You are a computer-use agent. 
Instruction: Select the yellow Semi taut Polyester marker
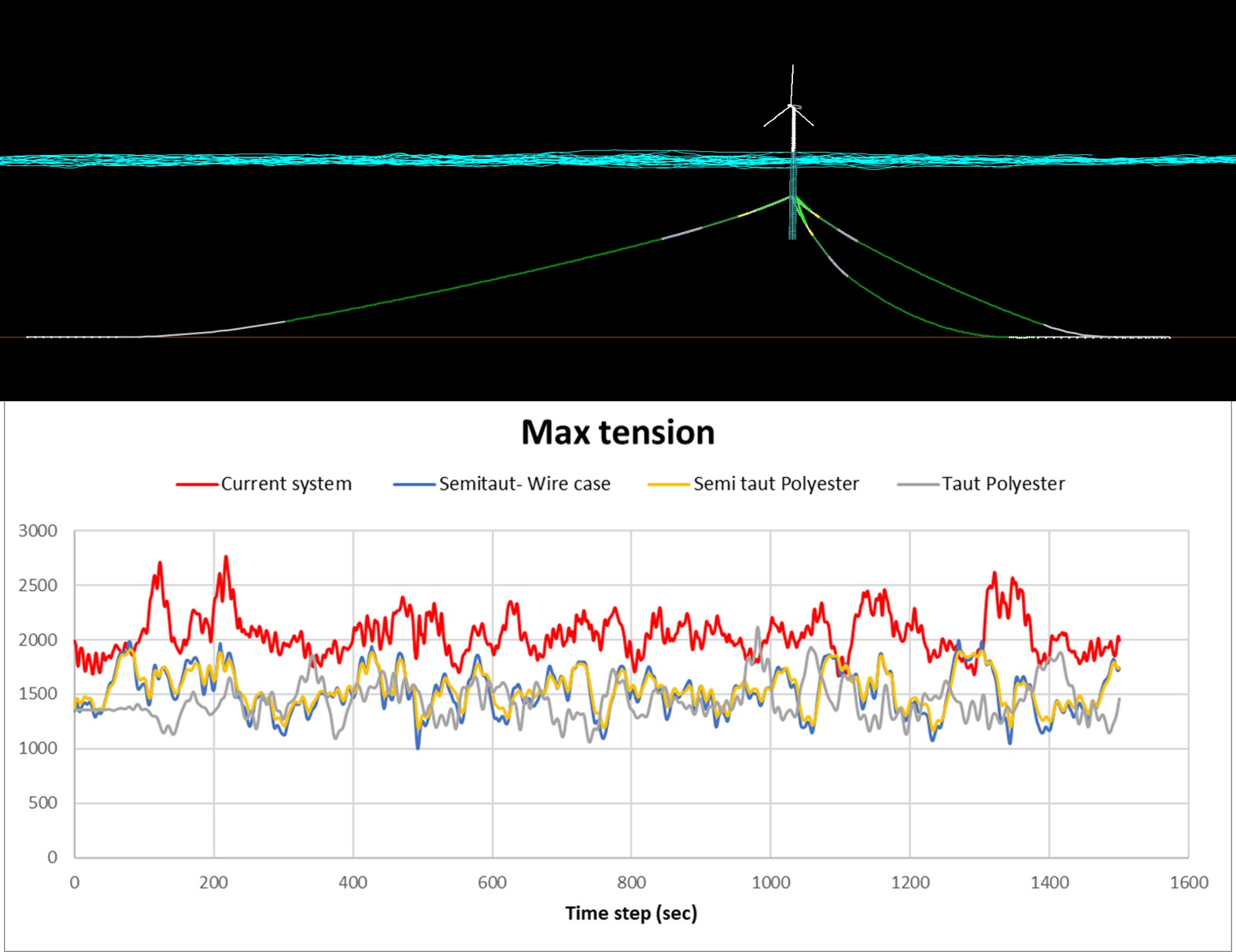pyautogui.click(x=668, y=485)
